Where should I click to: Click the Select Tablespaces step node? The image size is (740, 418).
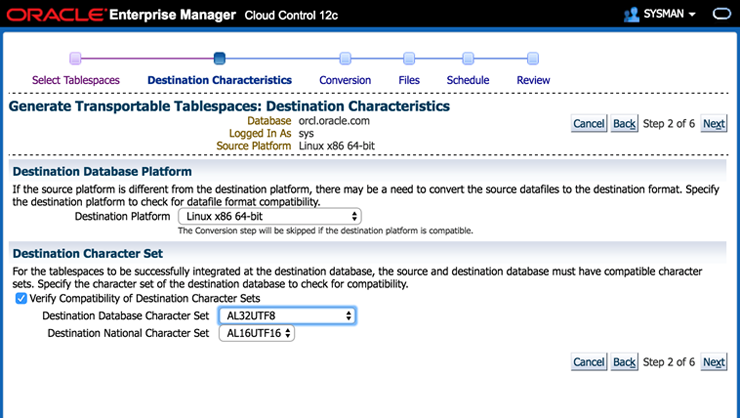(76, 59)
